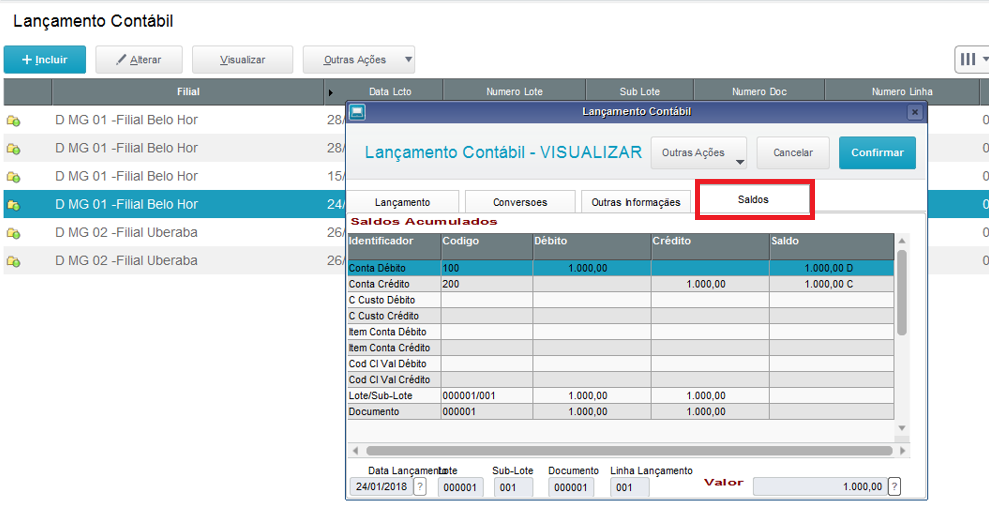This screenshot has height=531, width=989.
Task: Open dialog Outras Ações dropdown
Action: coord(699,153)
